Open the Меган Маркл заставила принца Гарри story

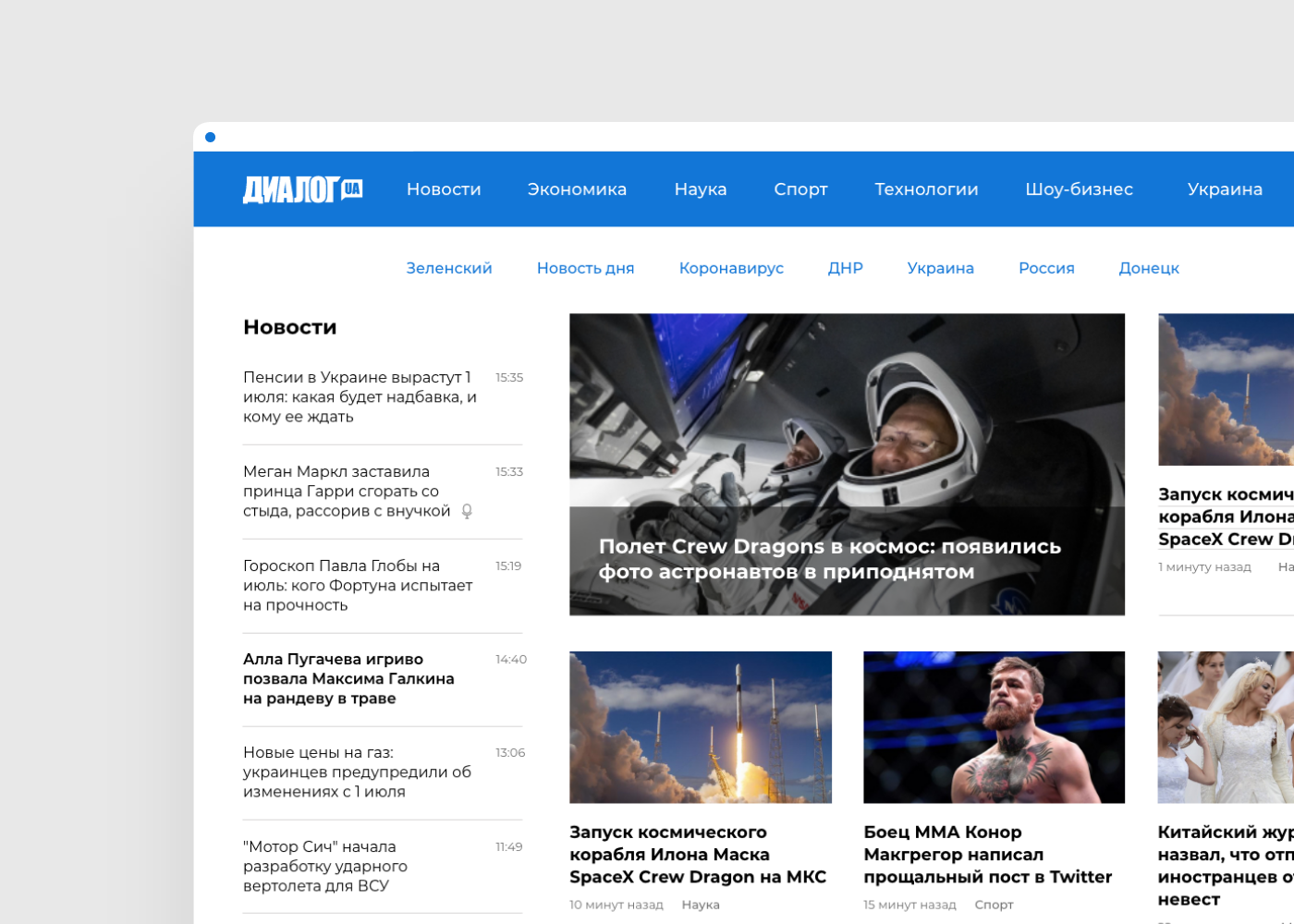coord(348,492)
